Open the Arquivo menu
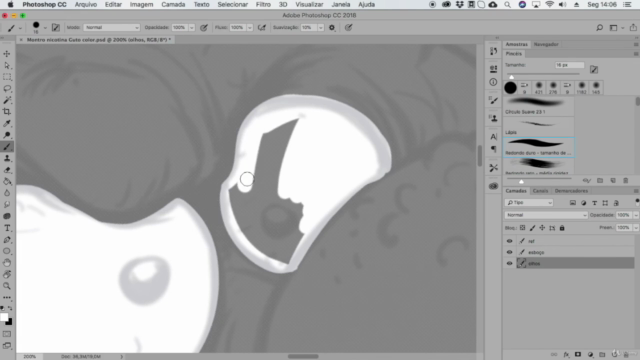Viewport: 640px width, 360px height. (x=86, y=4)
